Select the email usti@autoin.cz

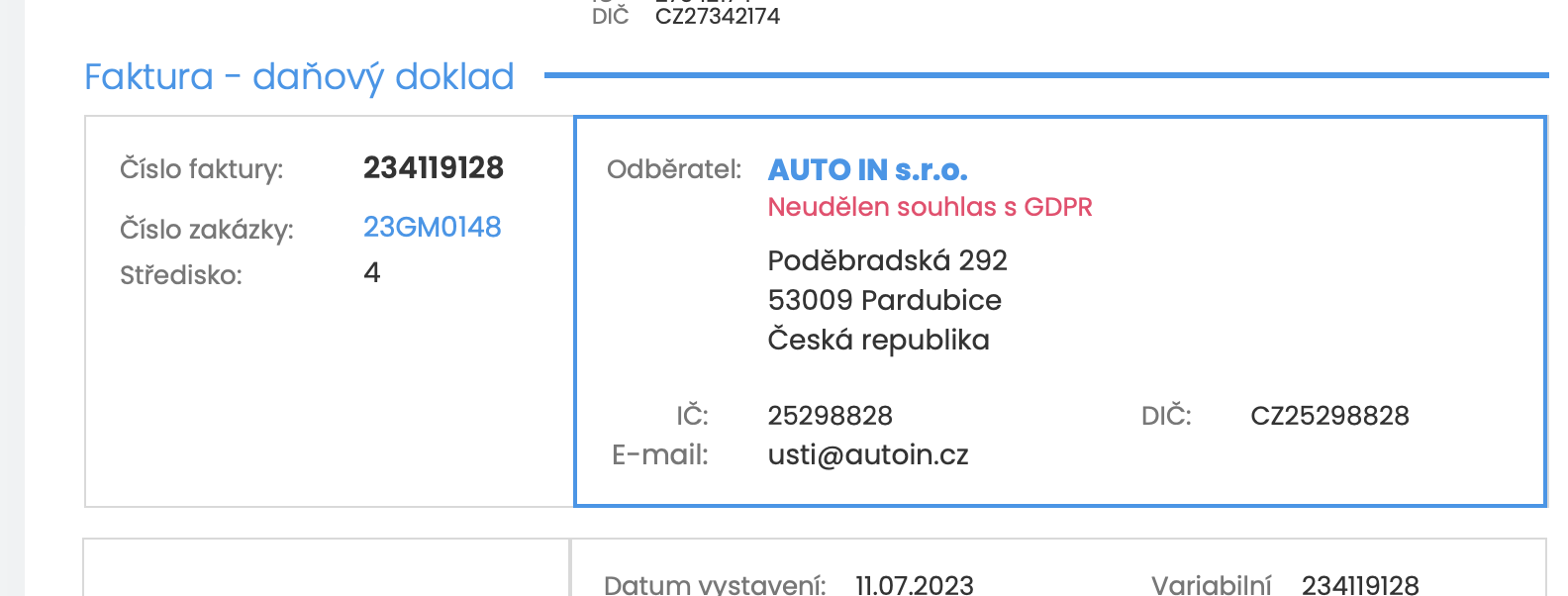click(867, 454)
